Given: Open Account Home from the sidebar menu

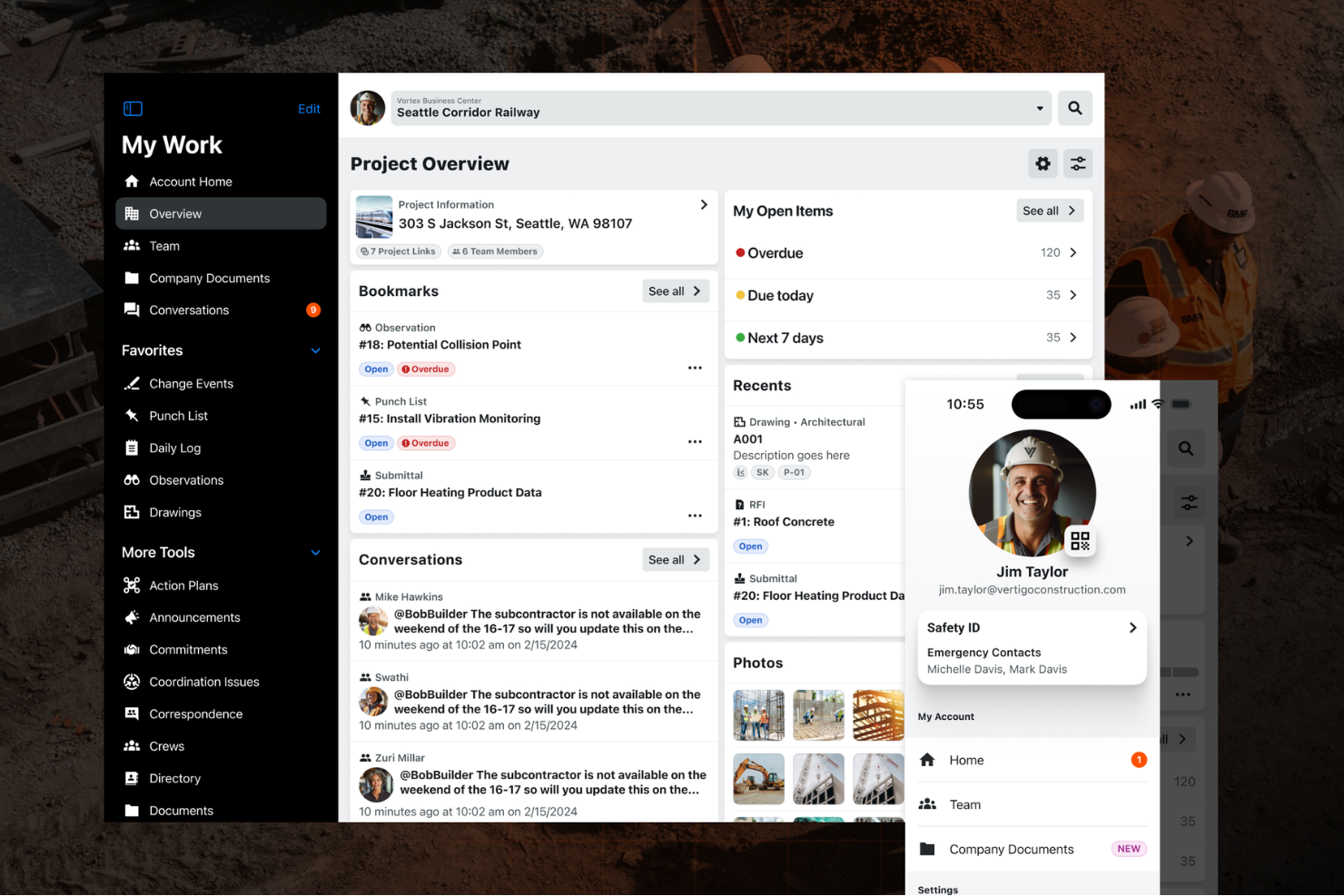Looking at the screenshot, I should [x=132, y=181].
